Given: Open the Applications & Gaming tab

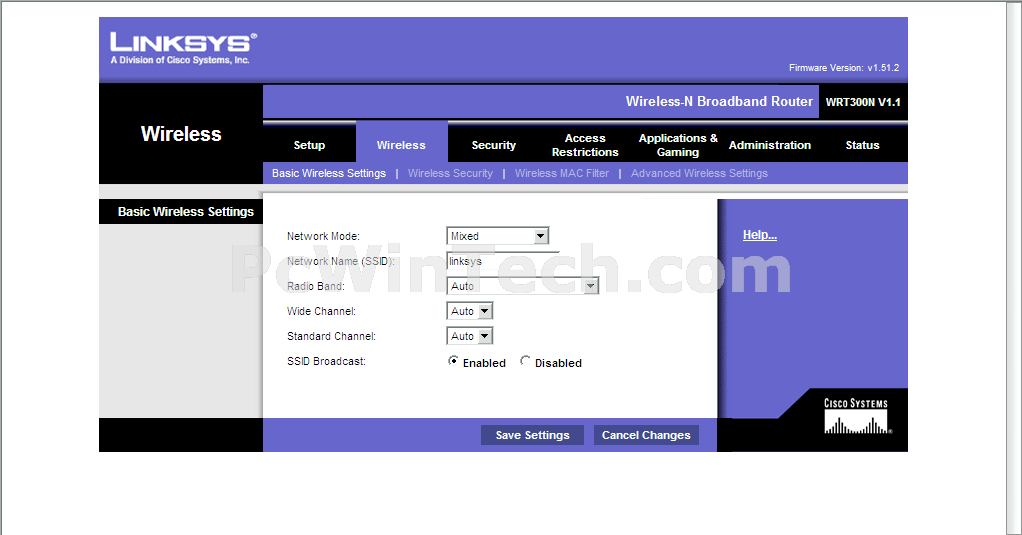Looking at the screenshot, I should tap(678, 145).
